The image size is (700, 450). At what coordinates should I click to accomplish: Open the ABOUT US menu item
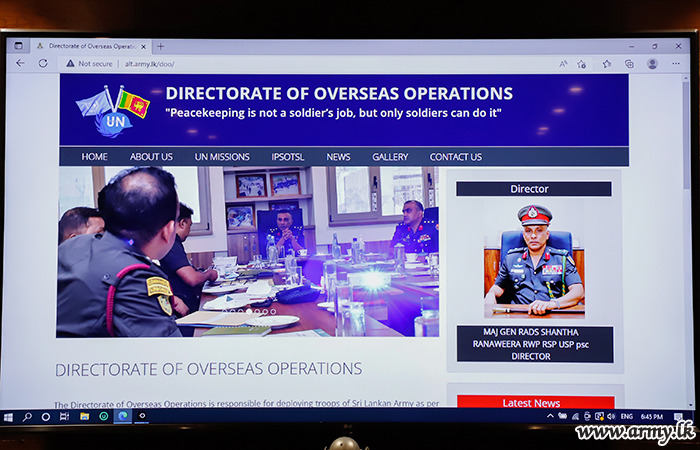(151, 157)
